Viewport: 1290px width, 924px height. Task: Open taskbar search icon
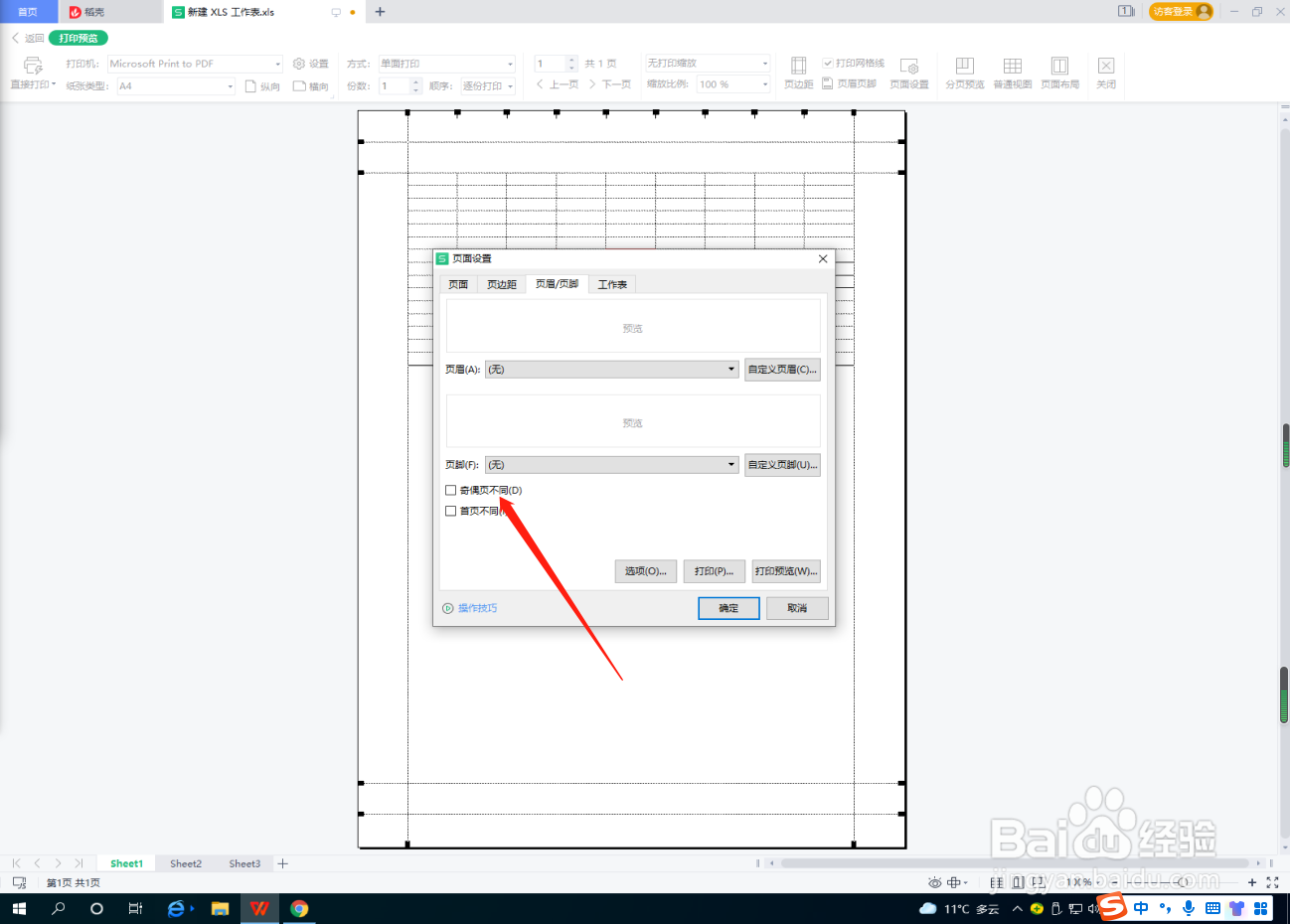(58, 908)
